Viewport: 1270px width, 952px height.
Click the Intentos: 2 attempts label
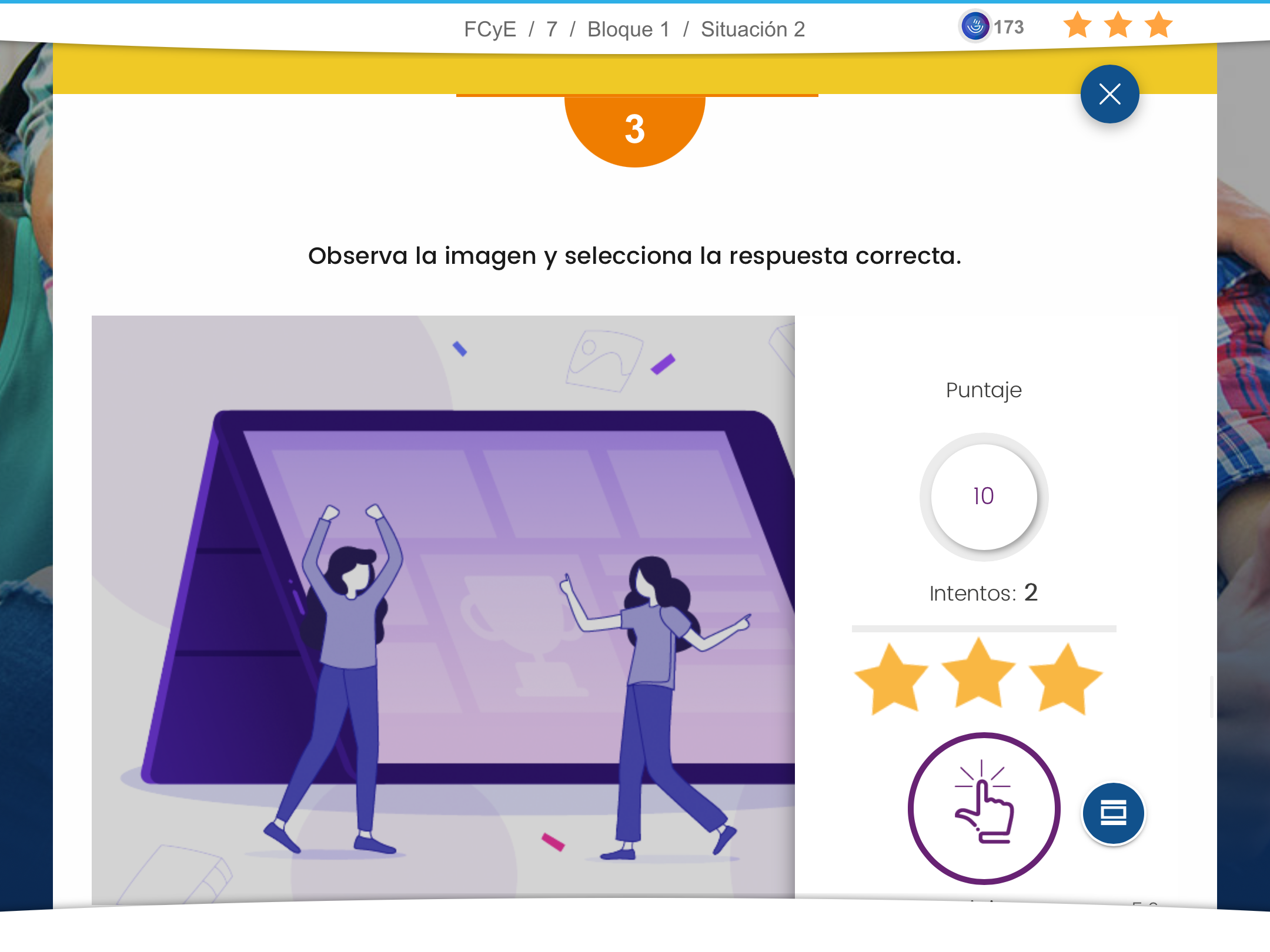[x=984, y=593]
